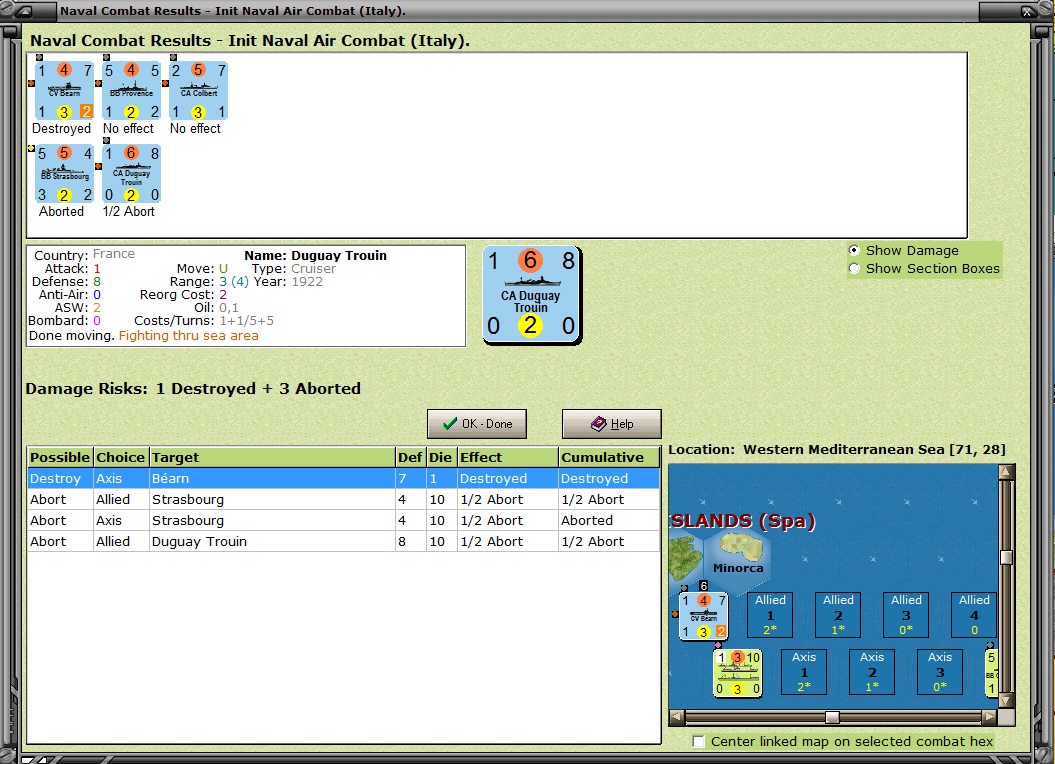The image size is (1055, 764).
Task: Click the CV Béarn counter on the map
Action: [x=703, y=616]
